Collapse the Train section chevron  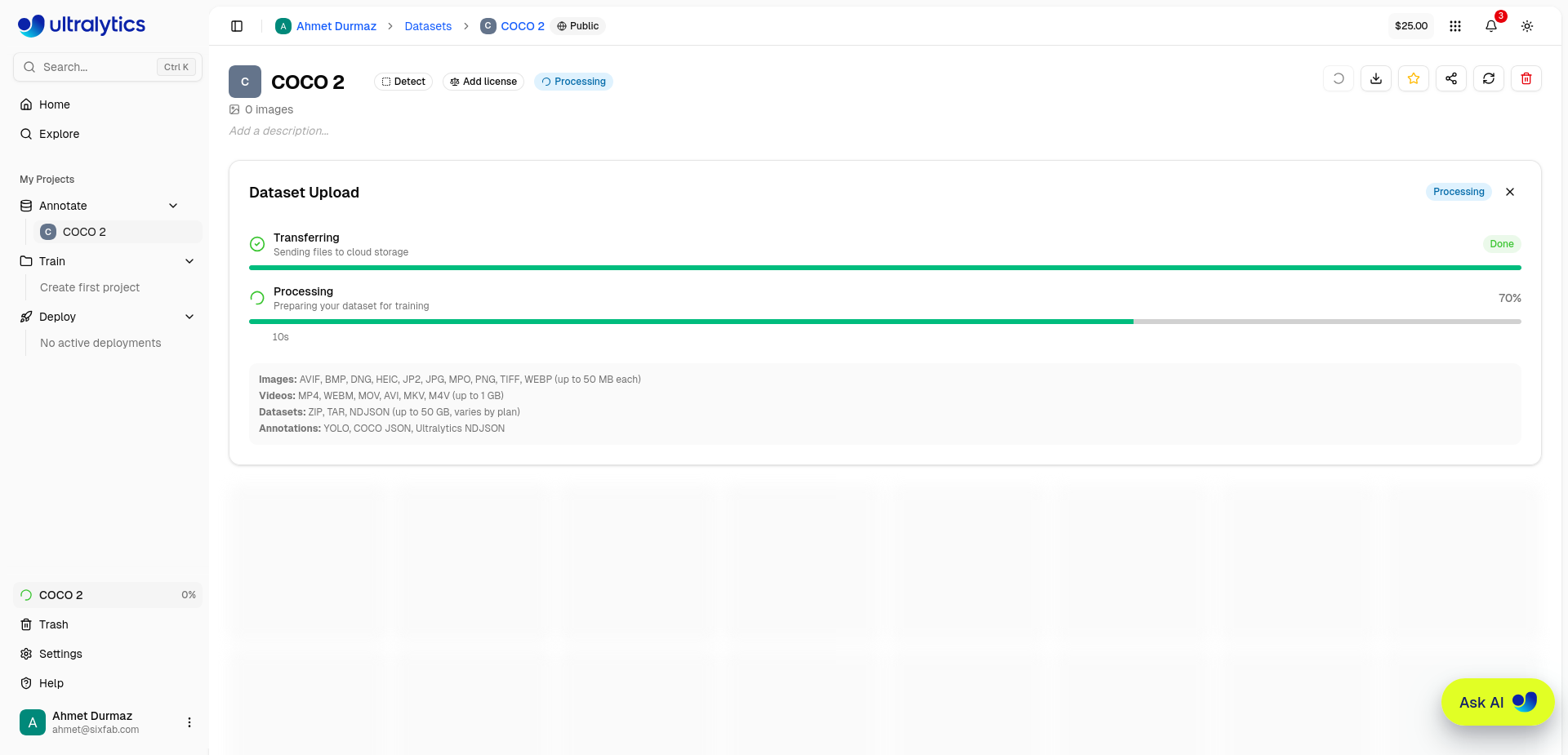pos(189,261)
